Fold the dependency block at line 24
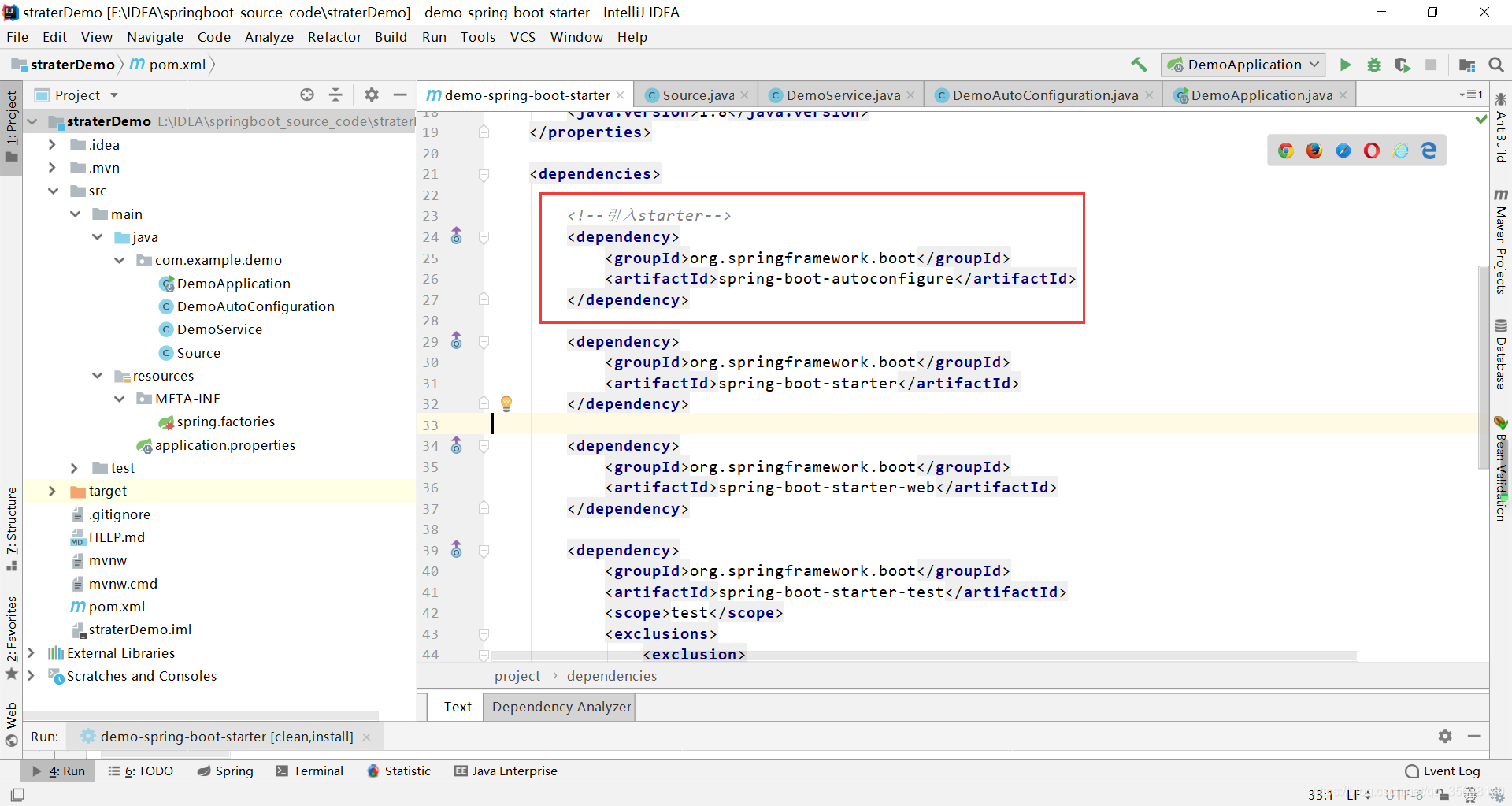 pyautogui.click(x=484, y=236)
